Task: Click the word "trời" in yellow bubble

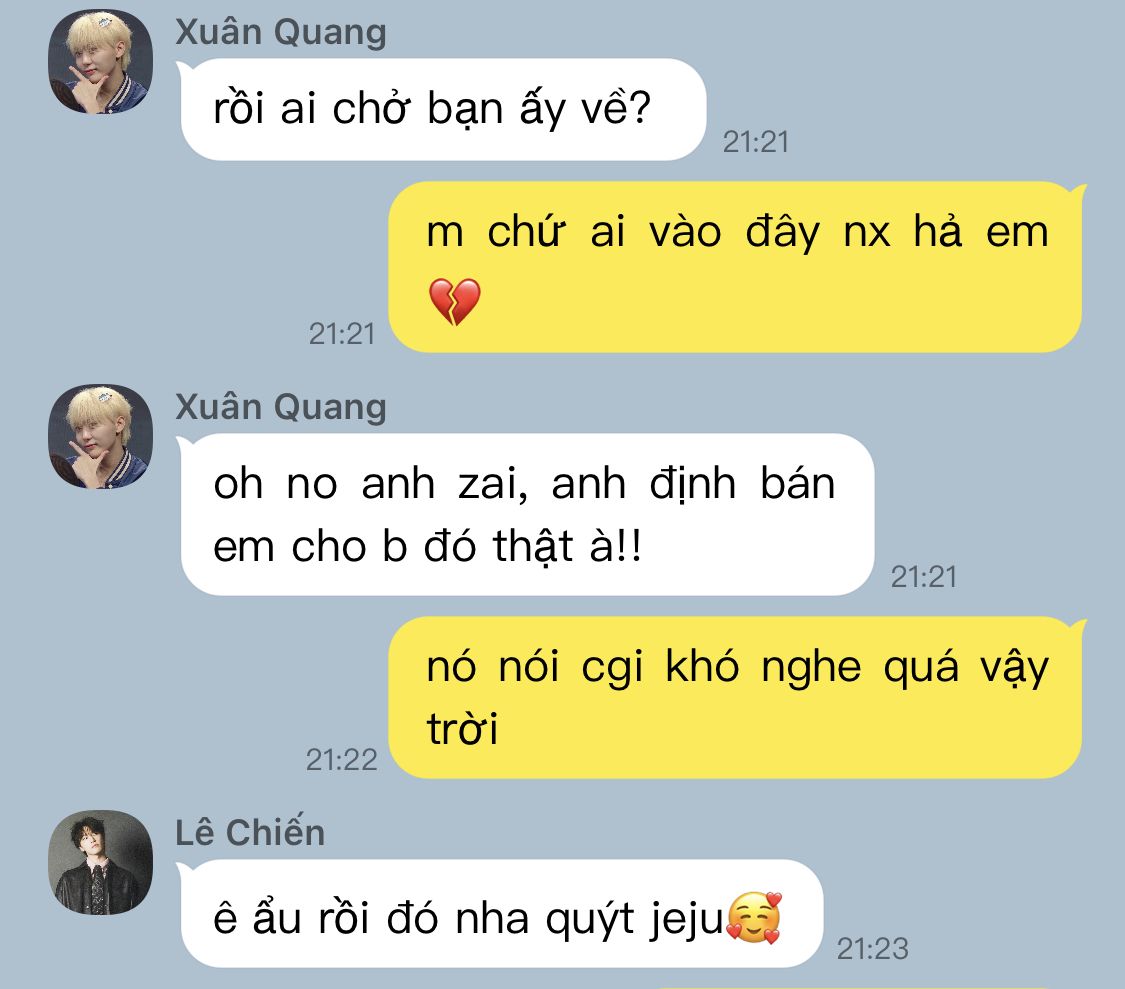Action: [462, 728]
